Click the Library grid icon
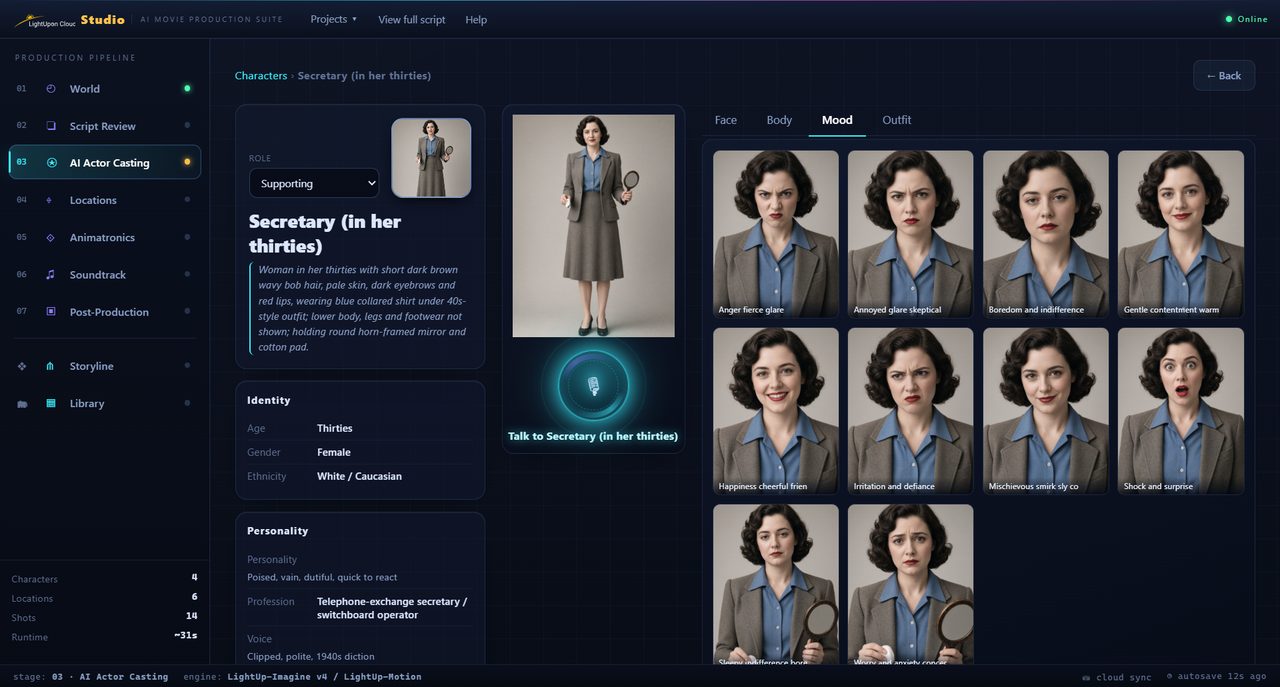The image size is (1280, 687). coord(51,404)
